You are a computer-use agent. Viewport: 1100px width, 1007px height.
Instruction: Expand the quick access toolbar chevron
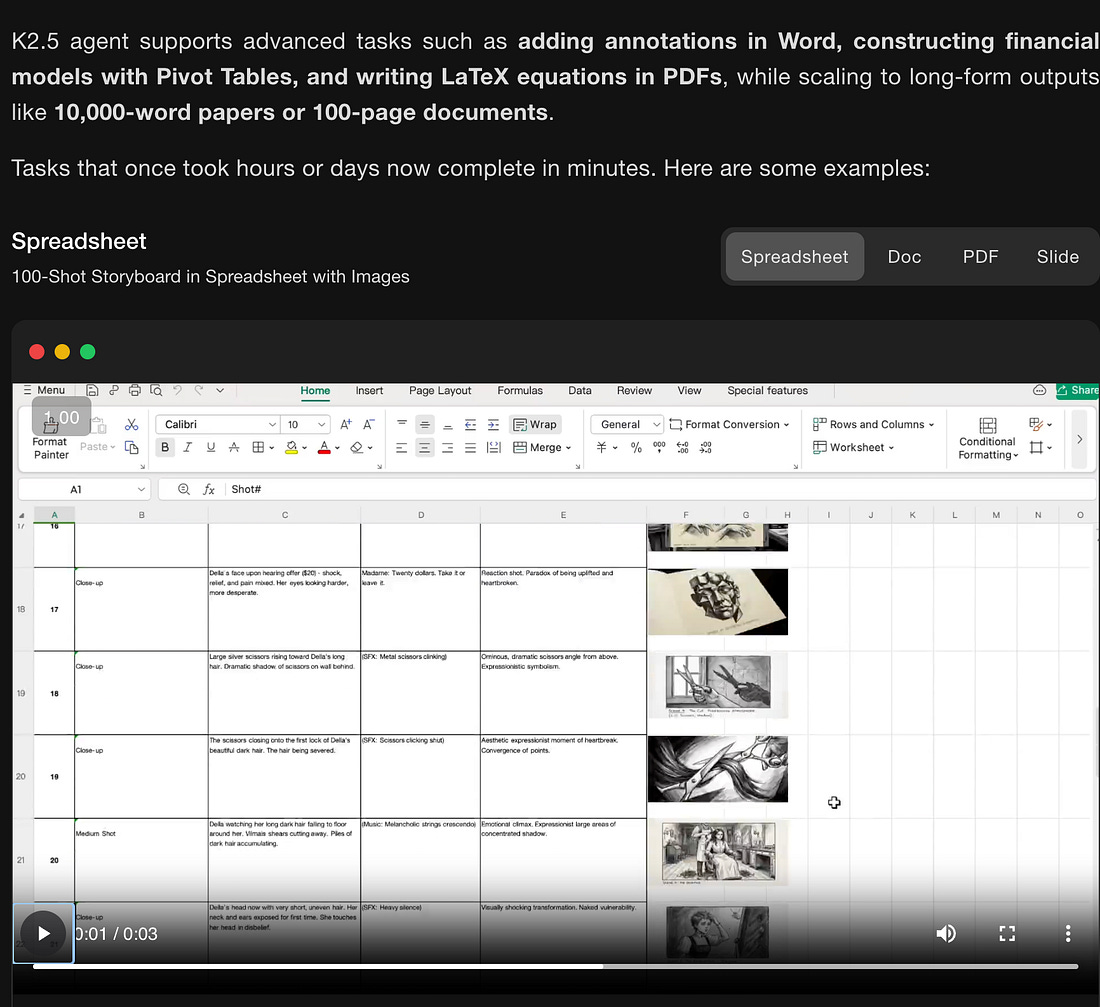(x=220, y=390)
